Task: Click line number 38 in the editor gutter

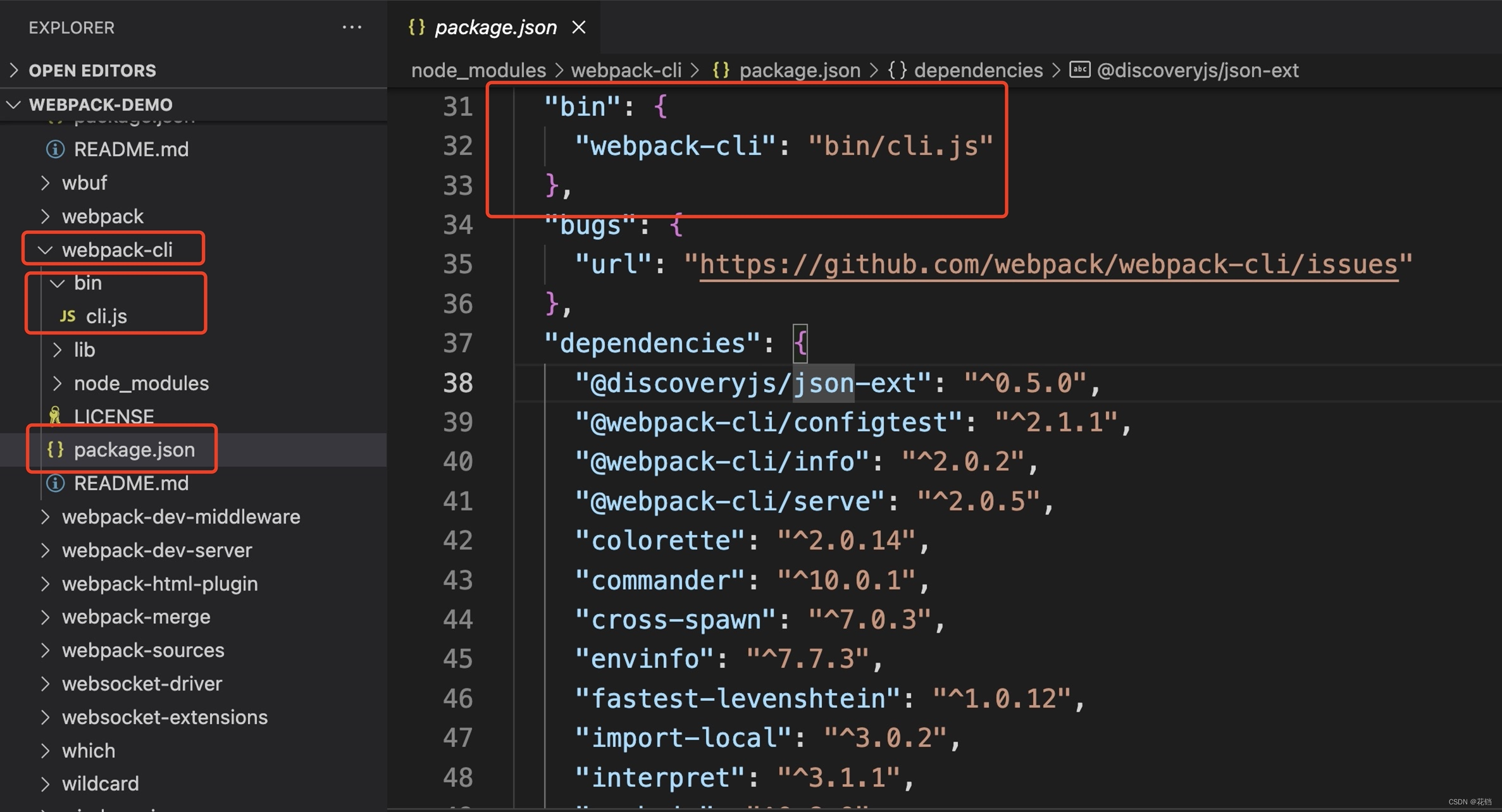Action: pyautogui.click(x=457, y=383)
